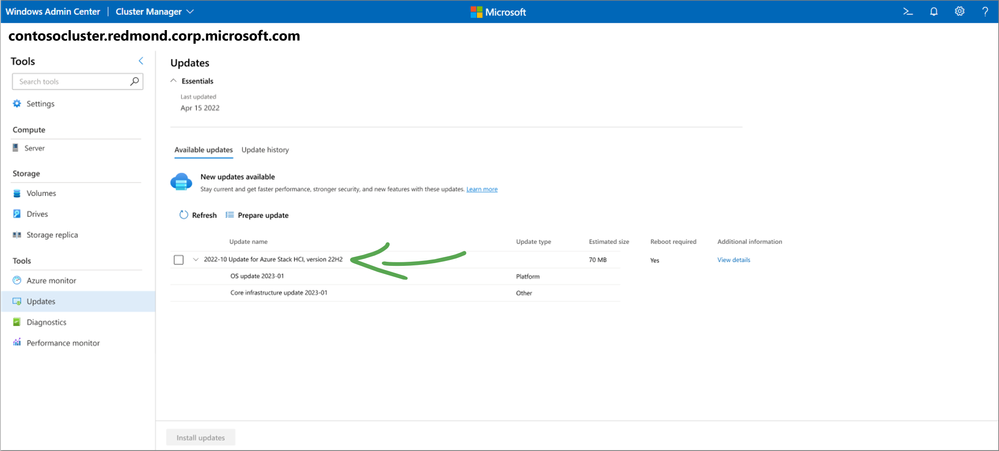Click Additional information column header
The height and width of the screenshot is (451, 999).
pos(750,242)
